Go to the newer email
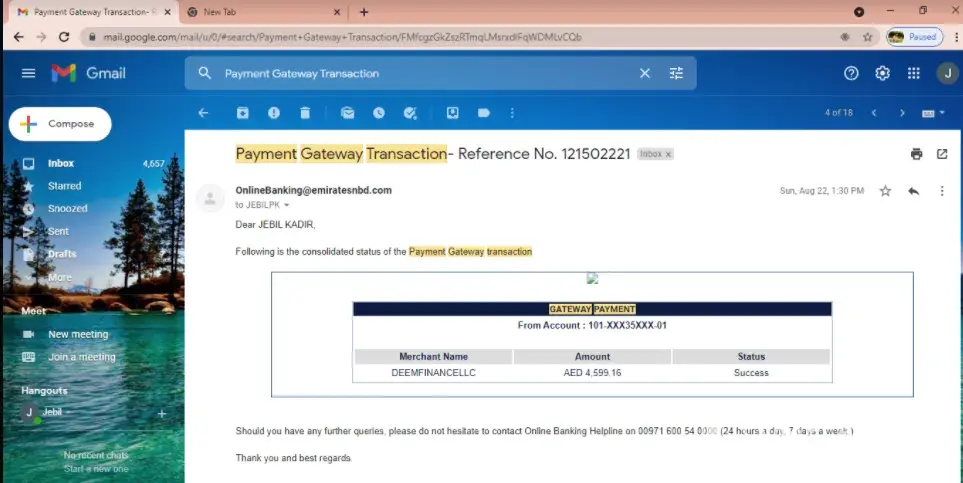Viewport: 963px width, 483px height. (874, 113)
